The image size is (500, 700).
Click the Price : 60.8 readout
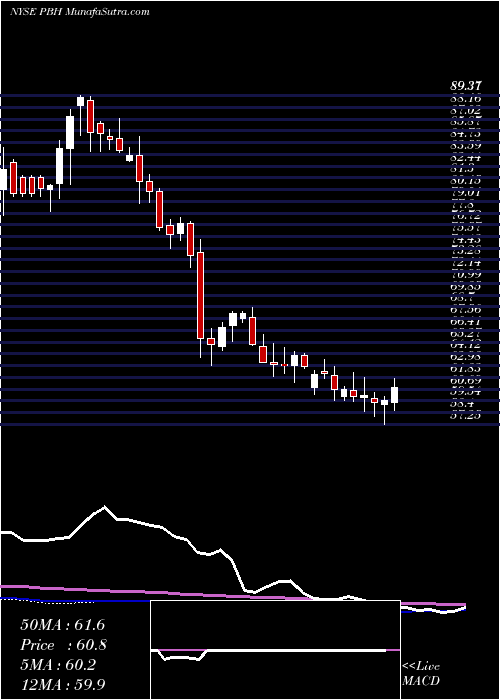[x=62, y=645]
